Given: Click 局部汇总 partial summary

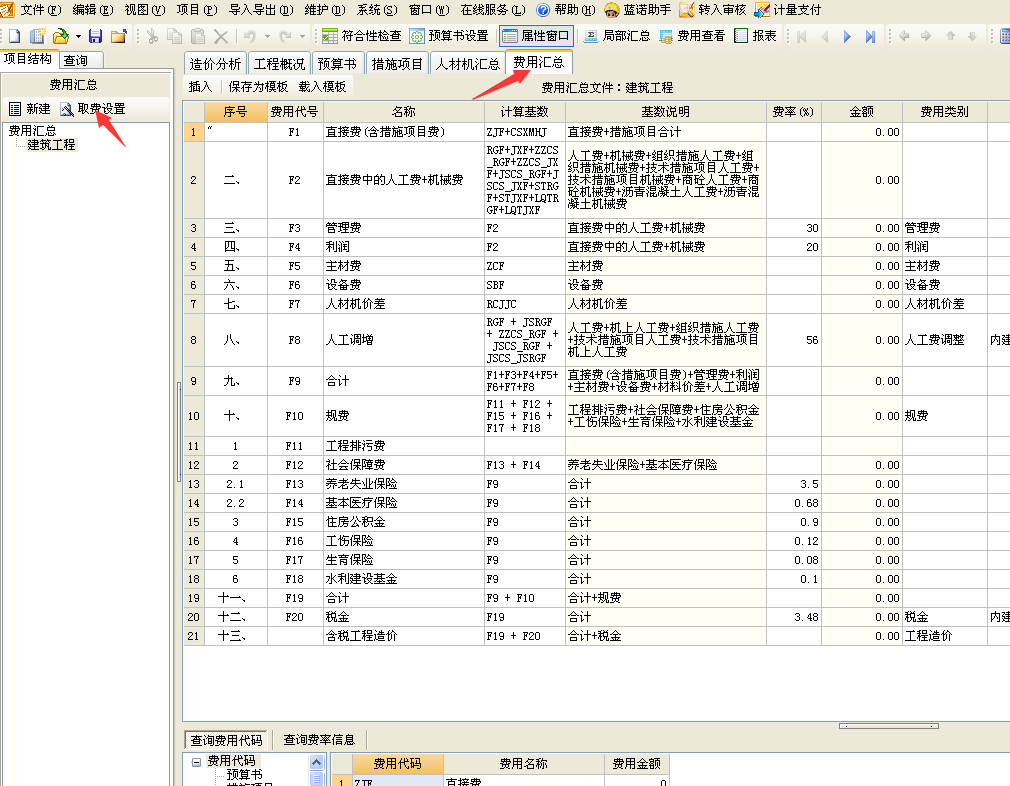Looking at the screenshot, I should pos(617,36).
